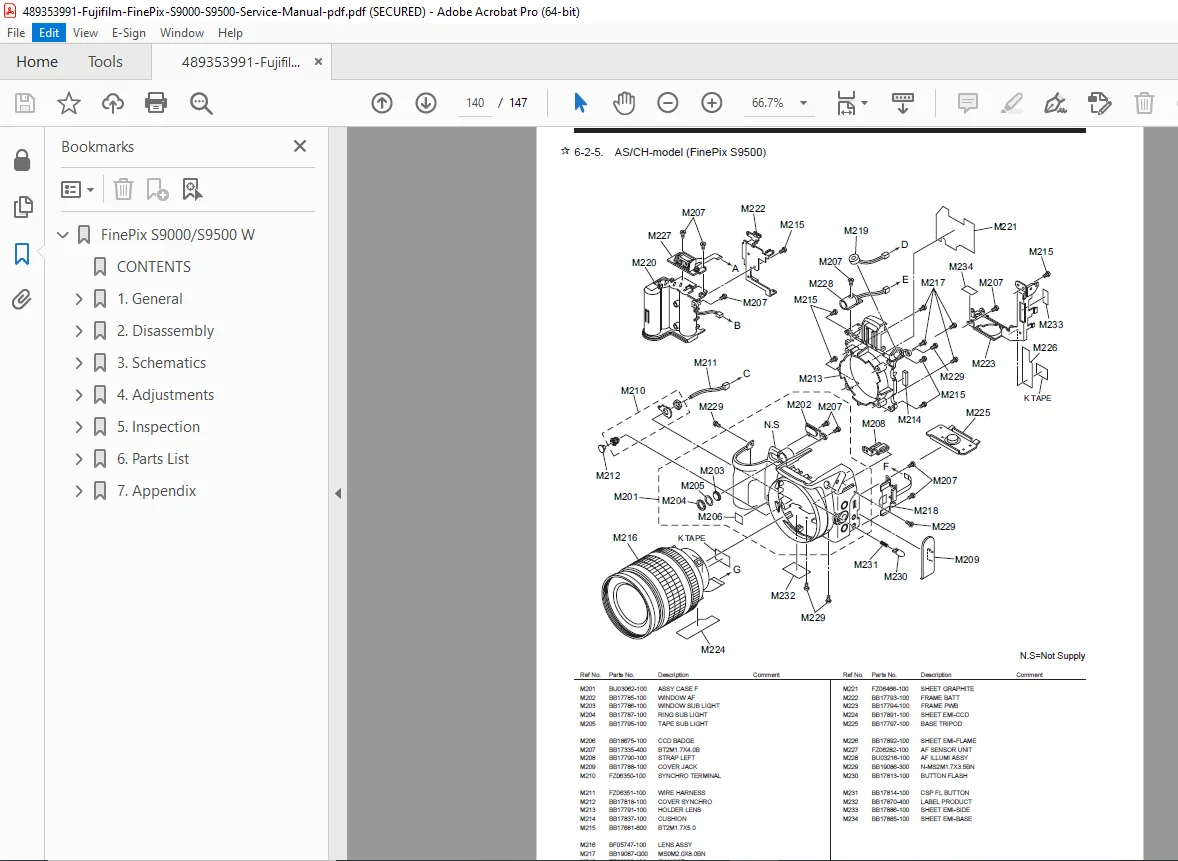The image size is (1178, 861).
Task: Close the document tab
Action: point(319,62)
